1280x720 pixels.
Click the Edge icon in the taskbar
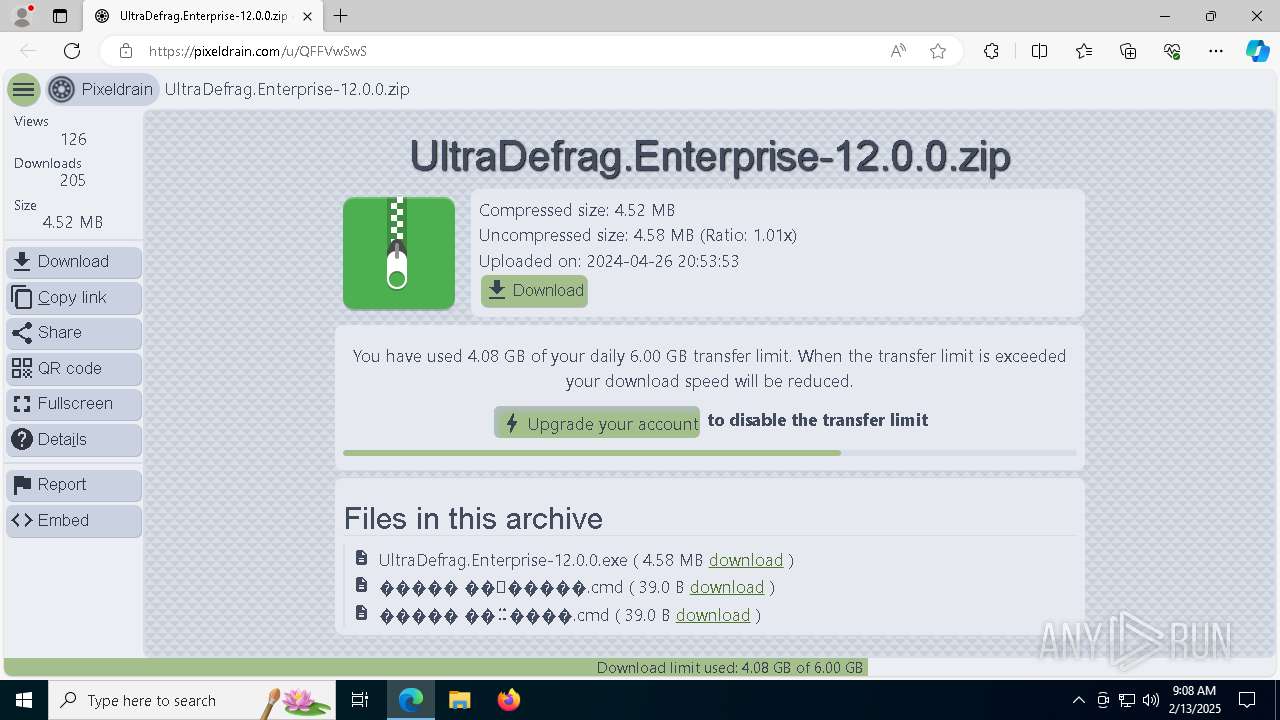[x=411, y=700]
